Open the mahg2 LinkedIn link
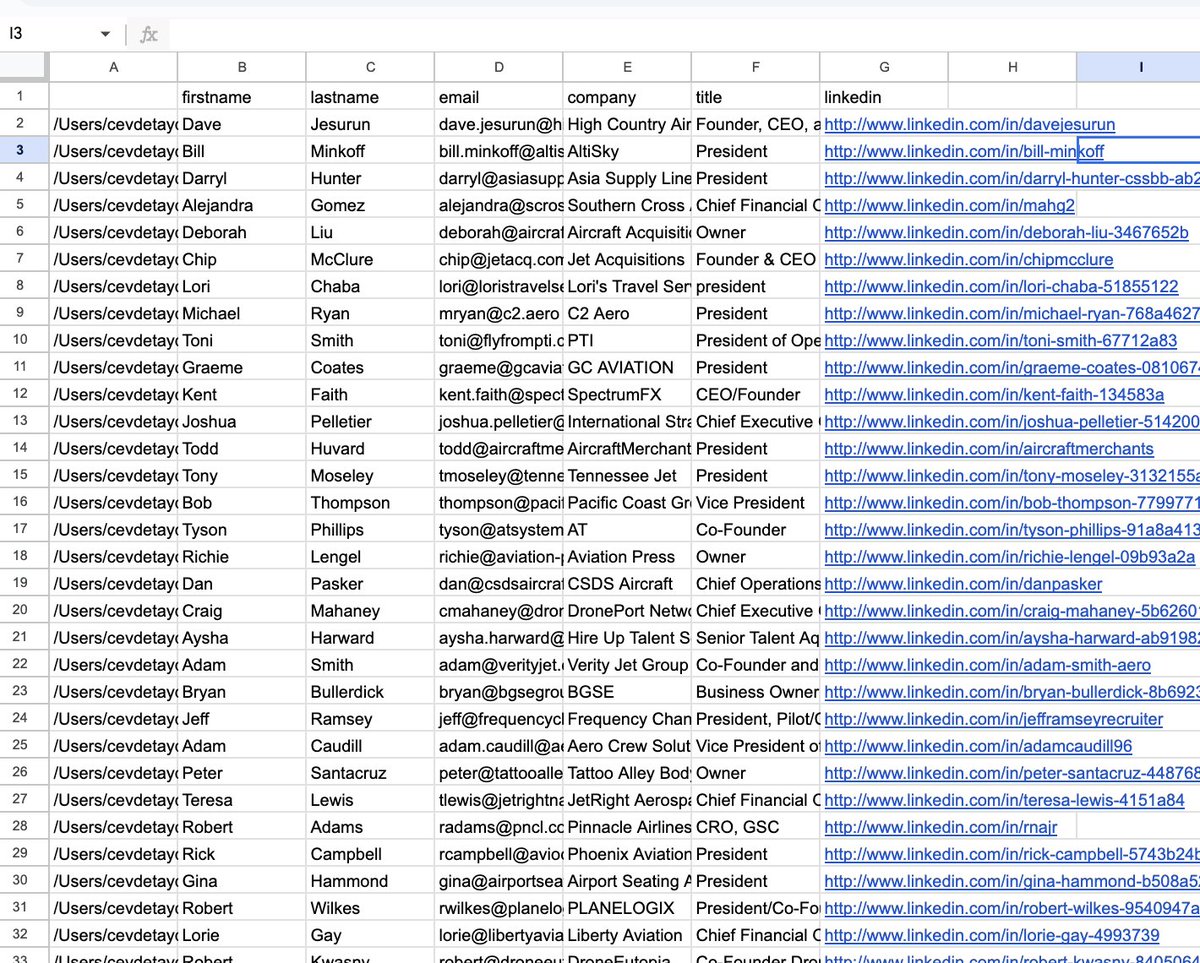1200x963 pixels. [949, 206]
